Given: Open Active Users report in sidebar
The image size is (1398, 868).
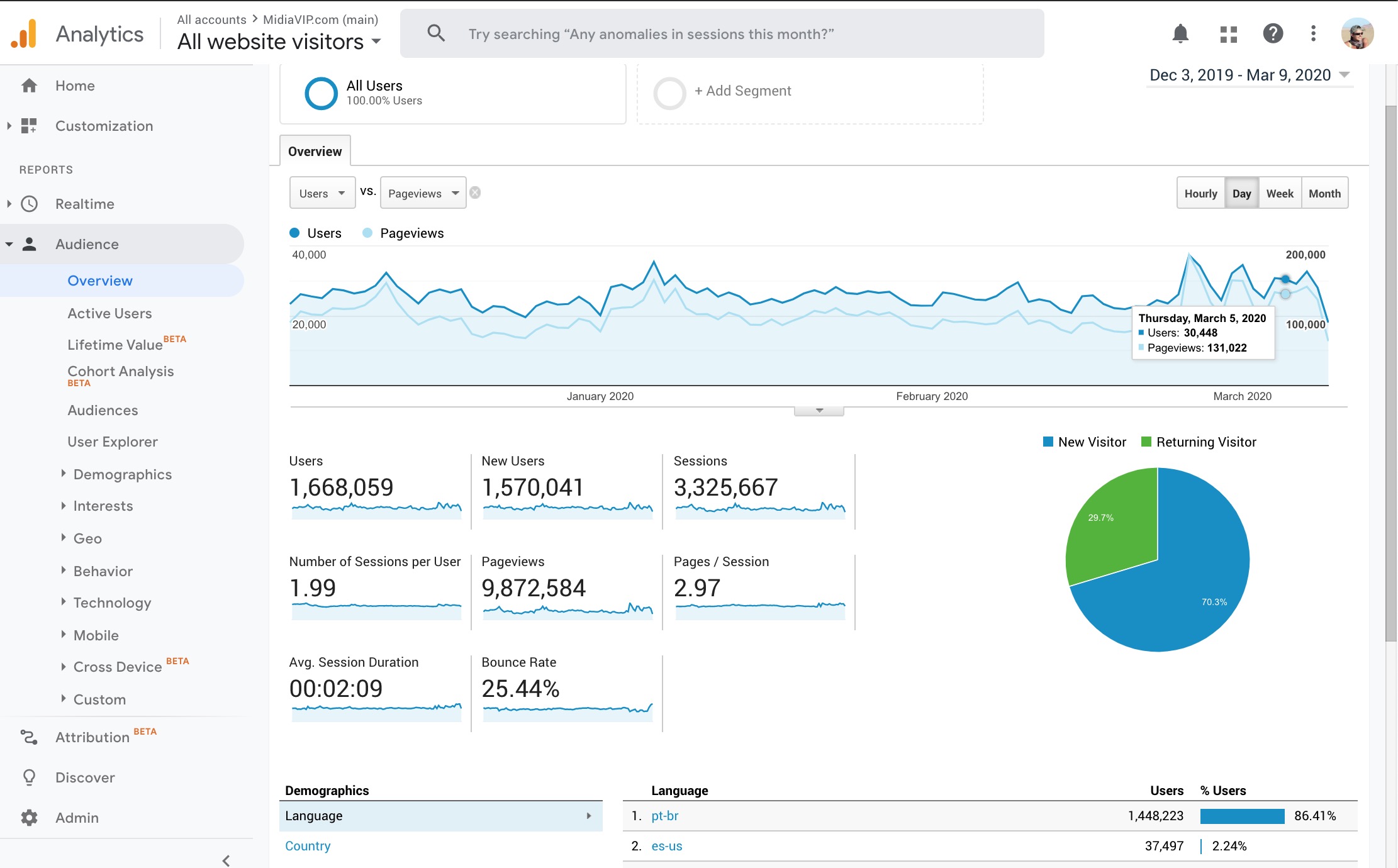Looking at the screenshot, I should 109,313.
